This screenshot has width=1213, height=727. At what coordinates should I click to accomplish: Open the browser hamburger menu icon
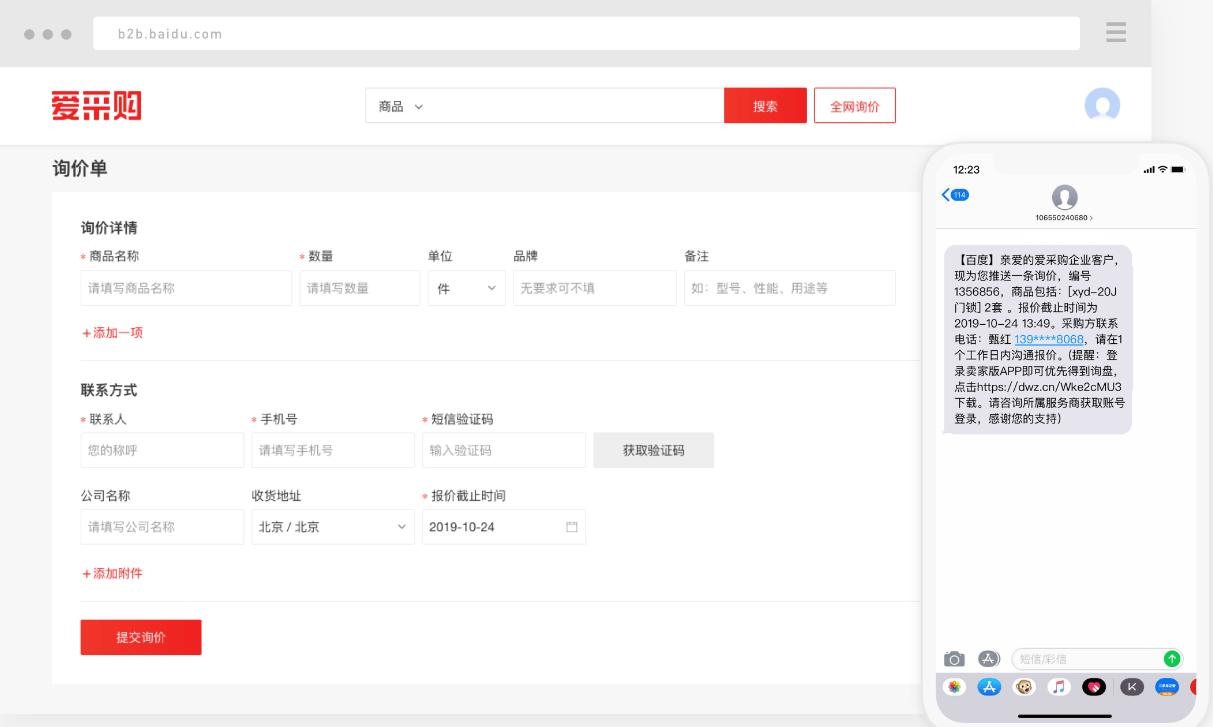[x=1116, y=32]
